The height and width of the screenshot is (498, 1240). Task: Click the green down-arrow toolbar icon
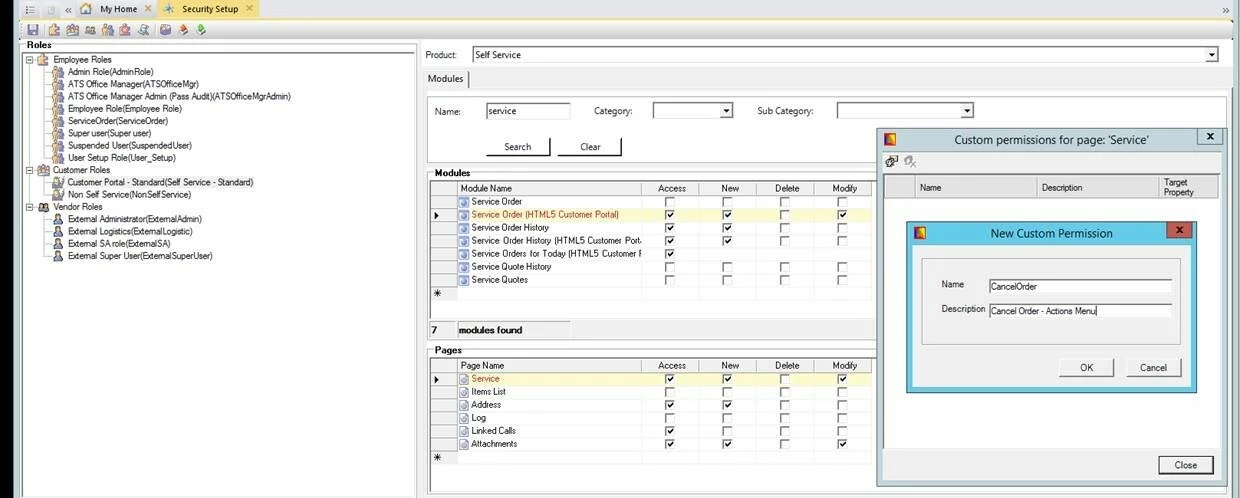pyautogui.click(x=201, y=30)
